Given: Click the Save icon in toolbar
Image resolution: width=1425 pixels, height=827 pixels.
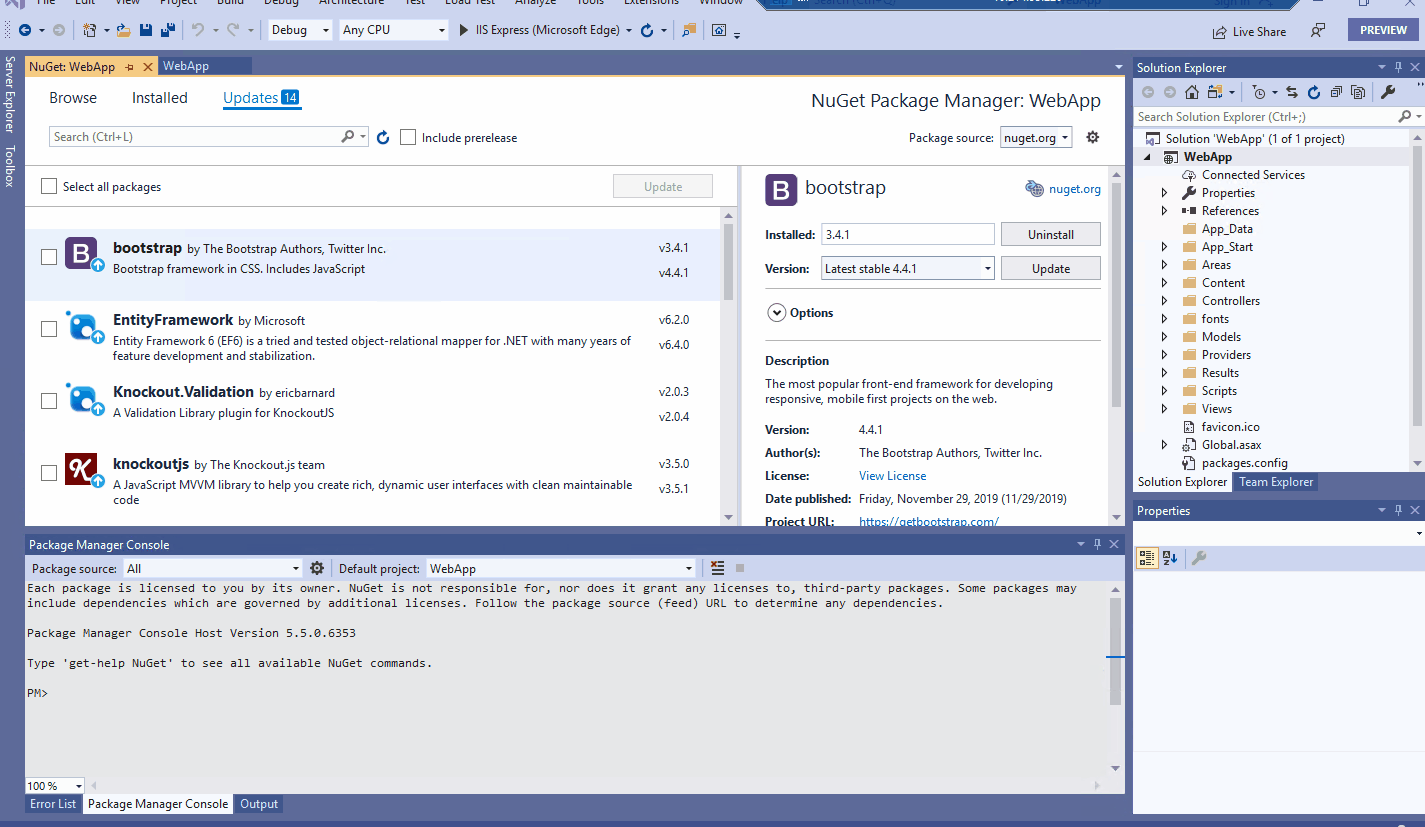Looking at the screenshot, I should coord(146,30).
